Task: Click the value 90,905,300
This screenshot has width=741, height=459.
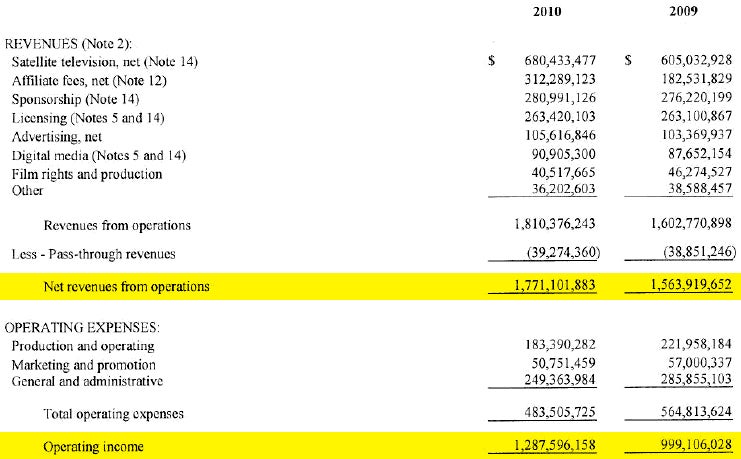Action: pos(564,154)
